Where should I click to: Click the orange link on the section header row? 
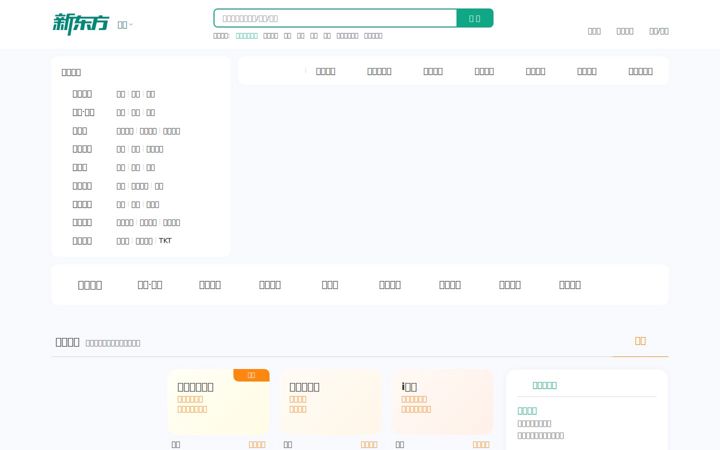[x=640, y=341]
